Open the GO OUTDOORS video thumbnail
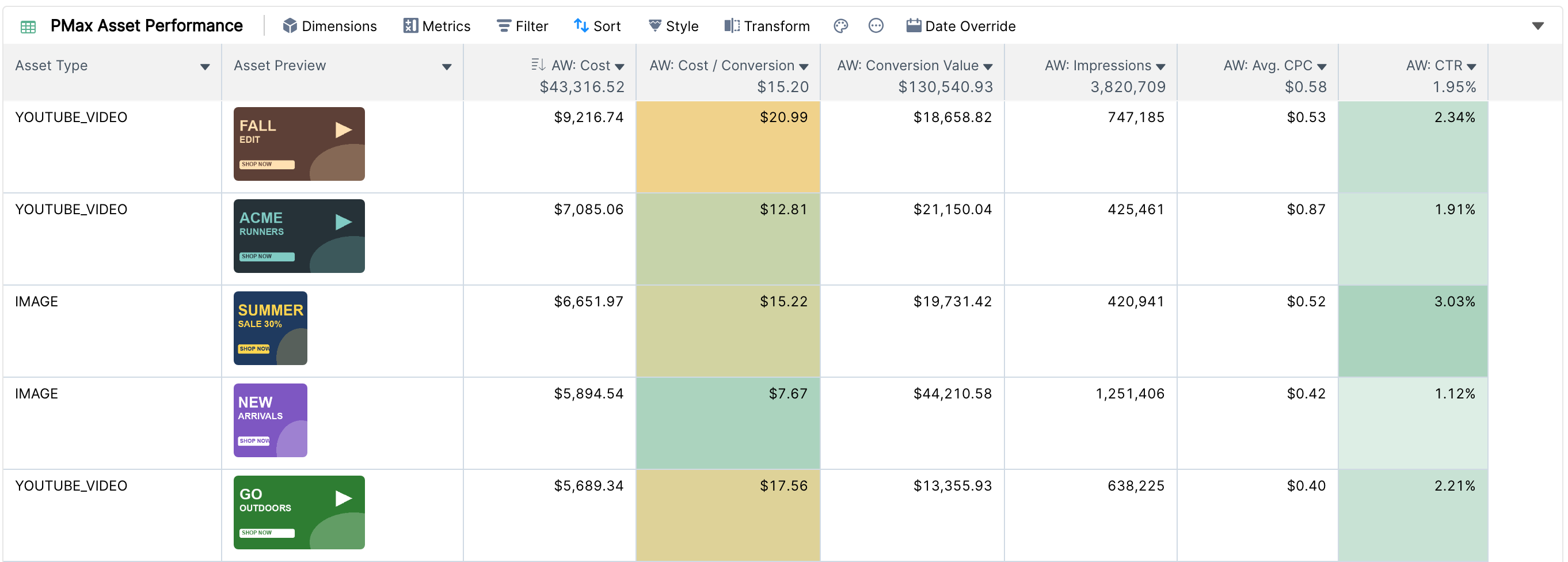1568x562 pixels. pyautogui.click(x=299, y=512)
